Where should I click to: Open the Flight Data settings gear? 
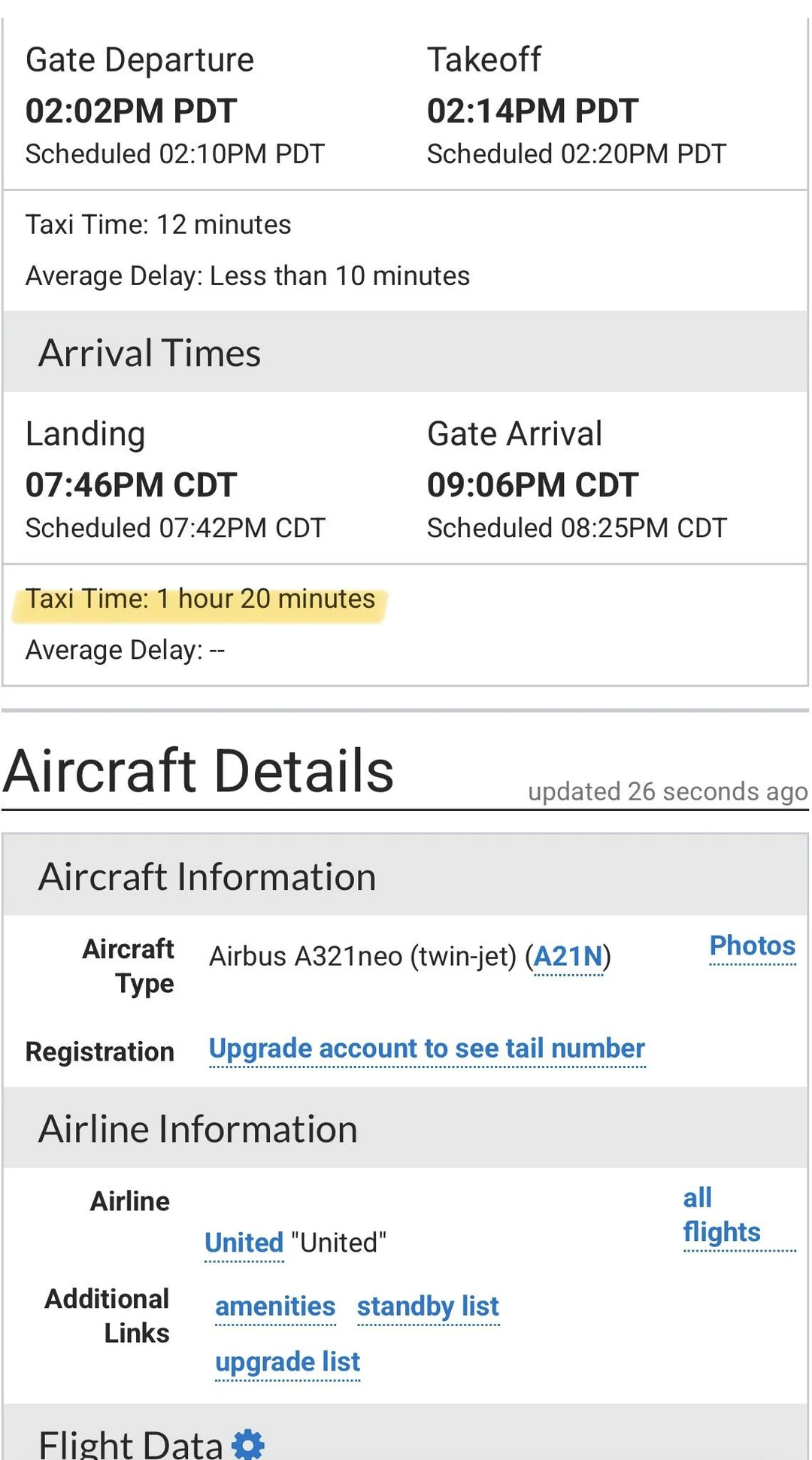pyautogui.click(x=248, y=1444)
